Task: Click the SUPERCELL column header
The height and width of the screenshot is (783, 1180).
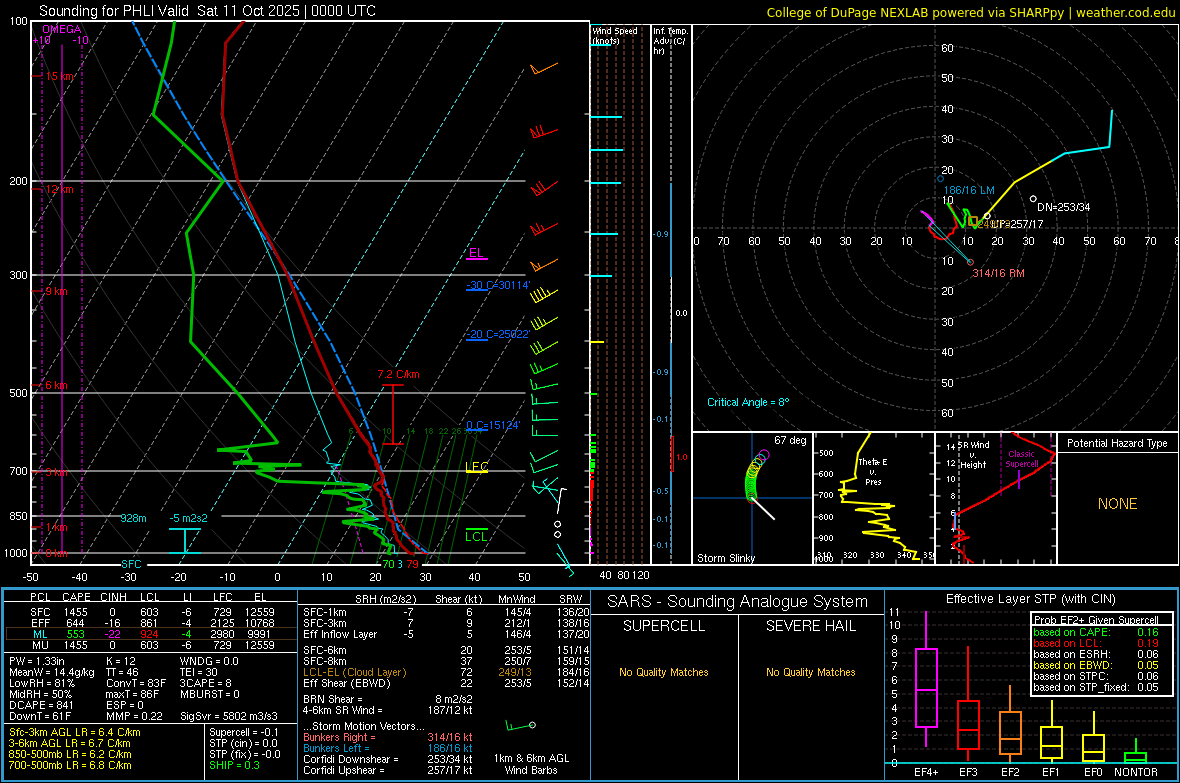Action: 664,626
